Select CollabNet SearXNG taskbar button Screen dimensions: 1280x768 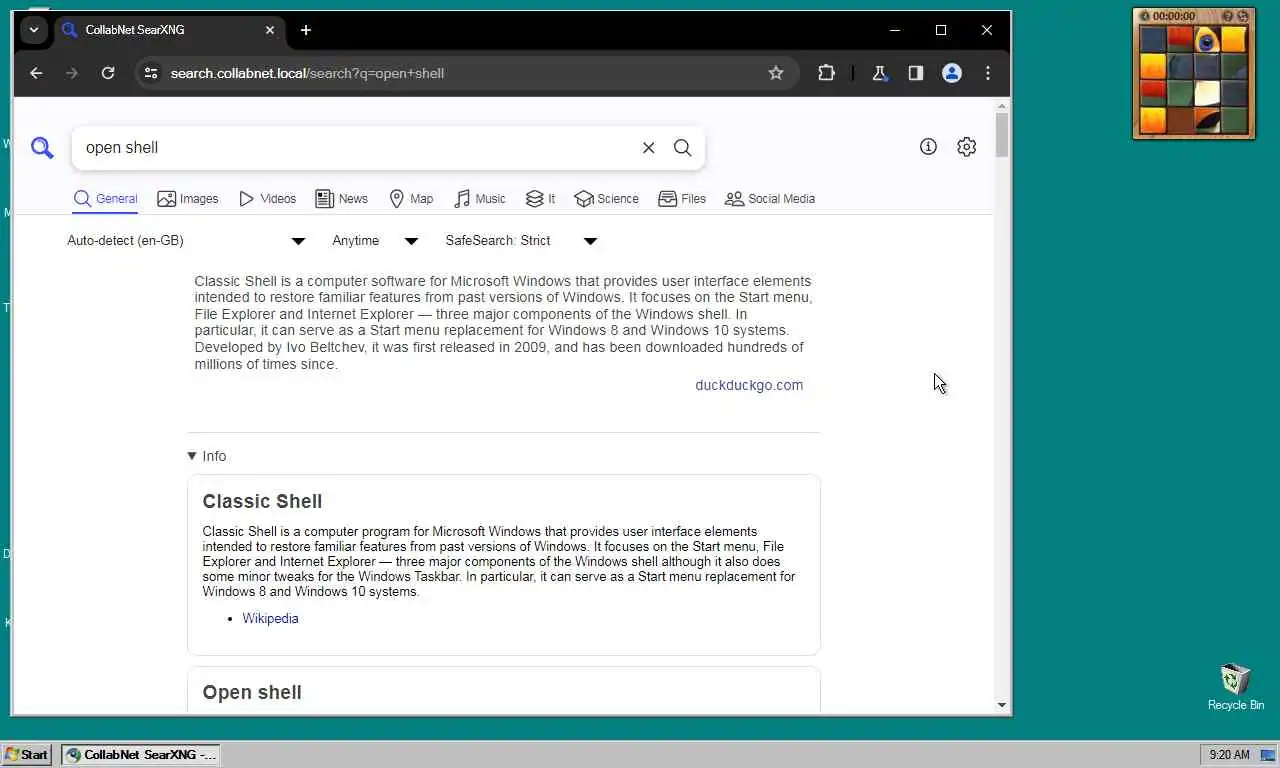[x=140, y=755]
